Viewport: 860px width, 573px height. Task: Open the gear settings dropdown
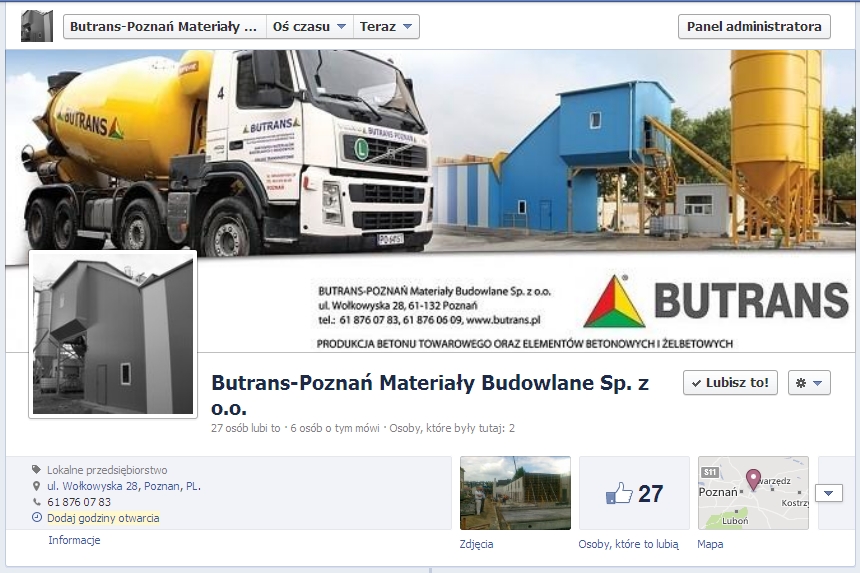point(809,383)
